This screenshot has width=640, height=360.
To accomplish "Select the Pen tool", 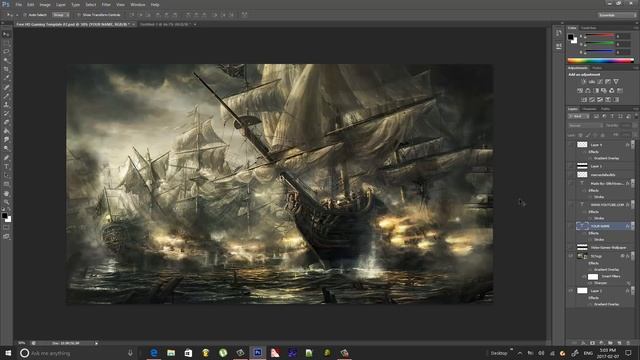I will (x=6, y=158).
